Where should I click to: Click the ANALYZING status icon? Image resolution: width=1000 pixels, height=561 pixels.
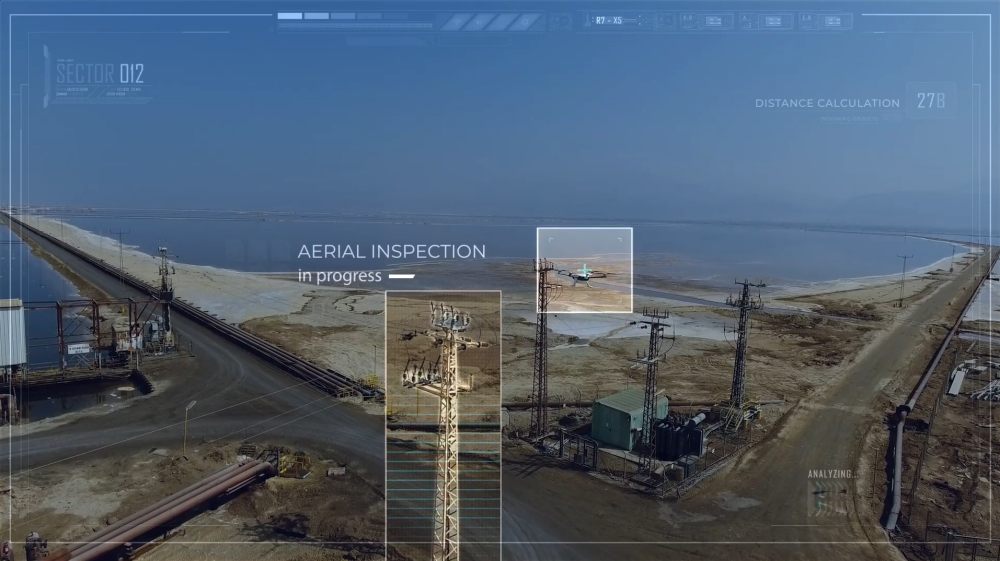[x=828, y=498]
